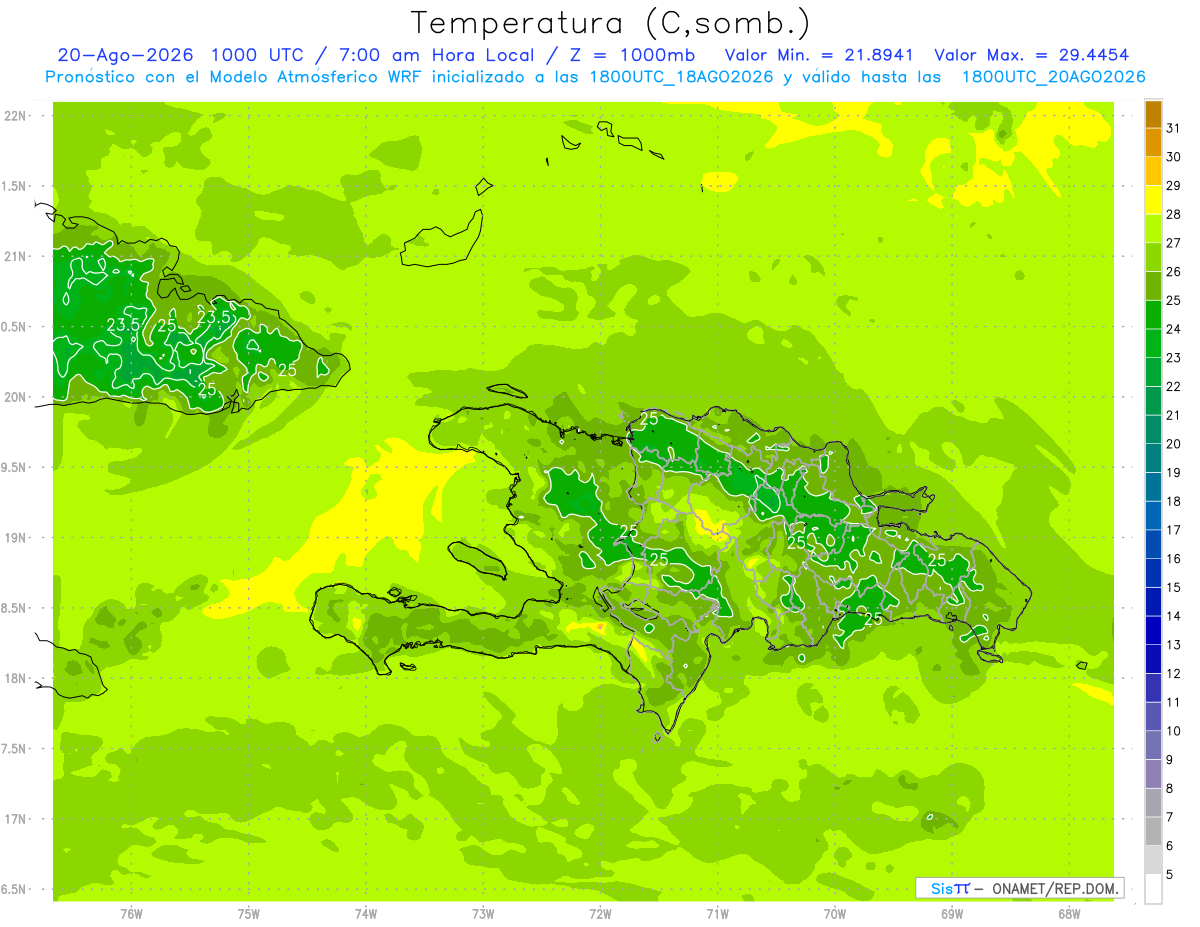Click the '22N' latitude axis label
The image size is (1200, 927).
[x=15, y=116]
